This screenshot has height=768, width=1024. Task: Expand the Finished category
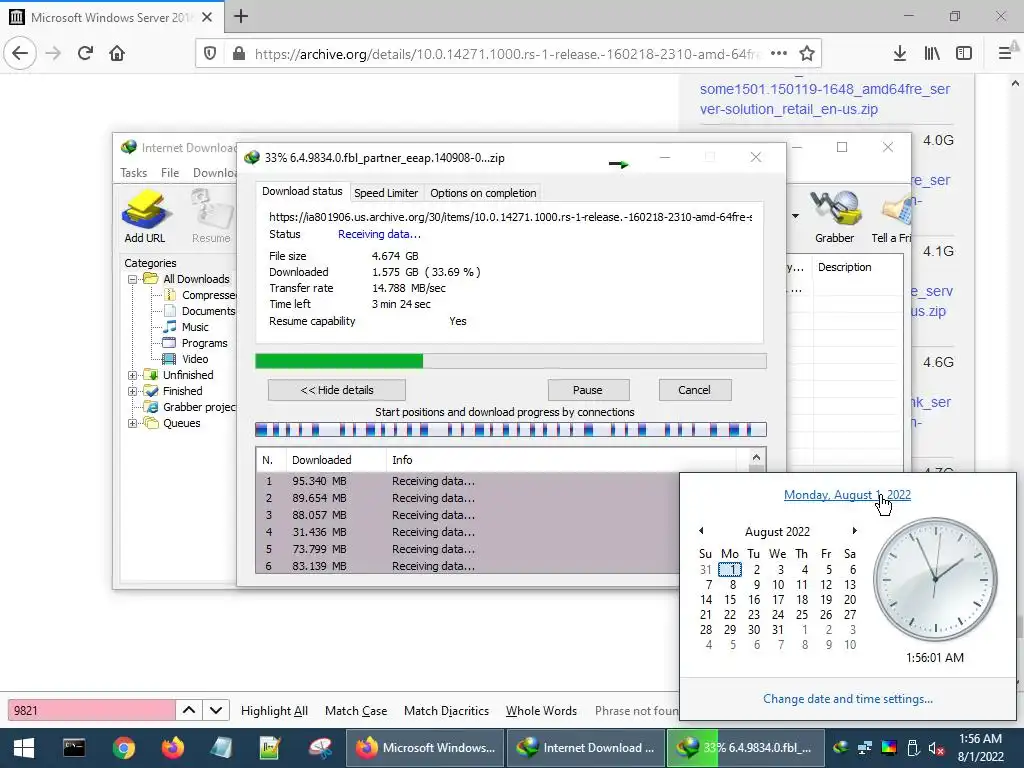tap(133, 391)
